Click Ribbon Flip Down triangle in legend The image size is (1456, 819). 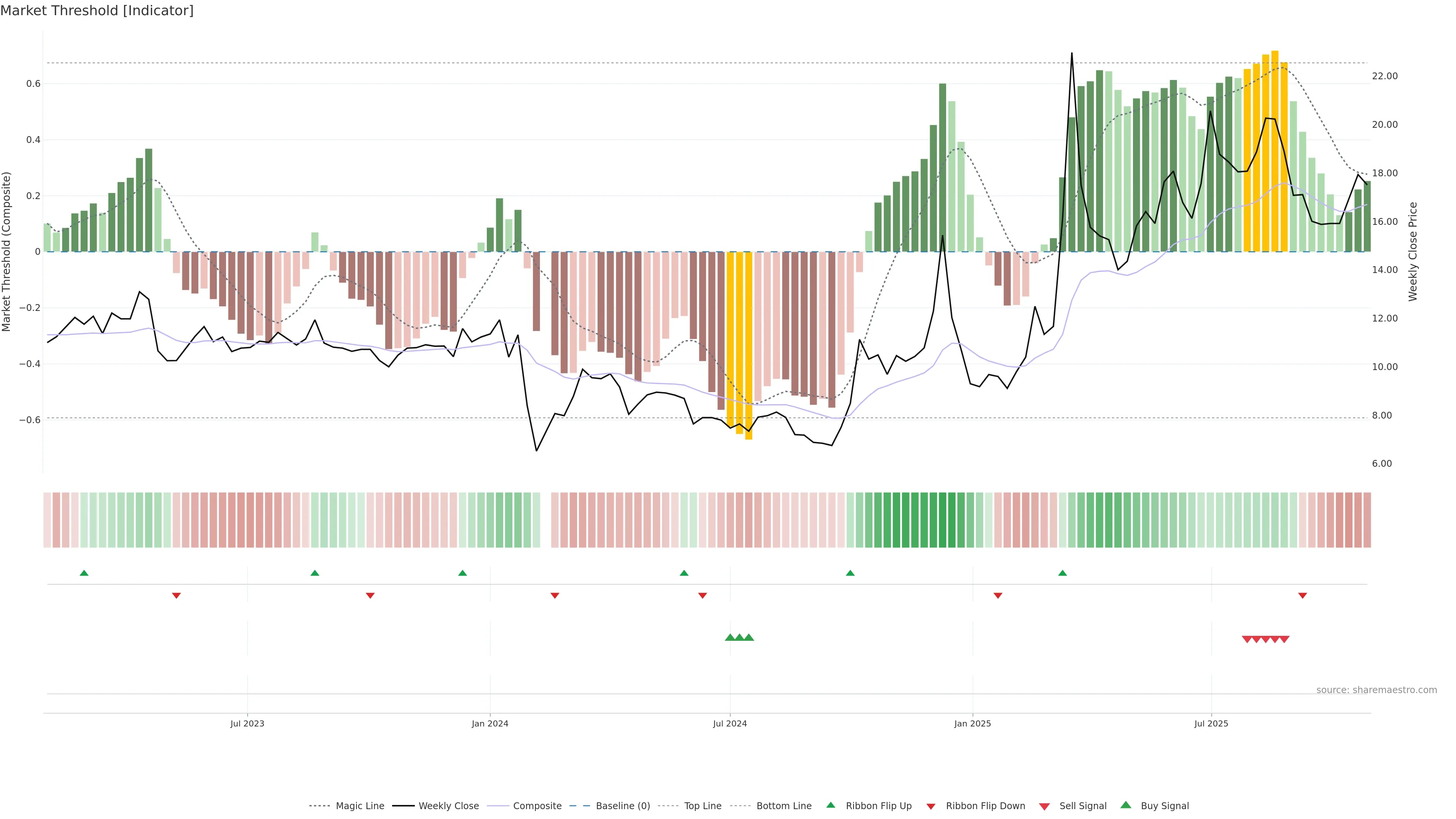point(931,806)
